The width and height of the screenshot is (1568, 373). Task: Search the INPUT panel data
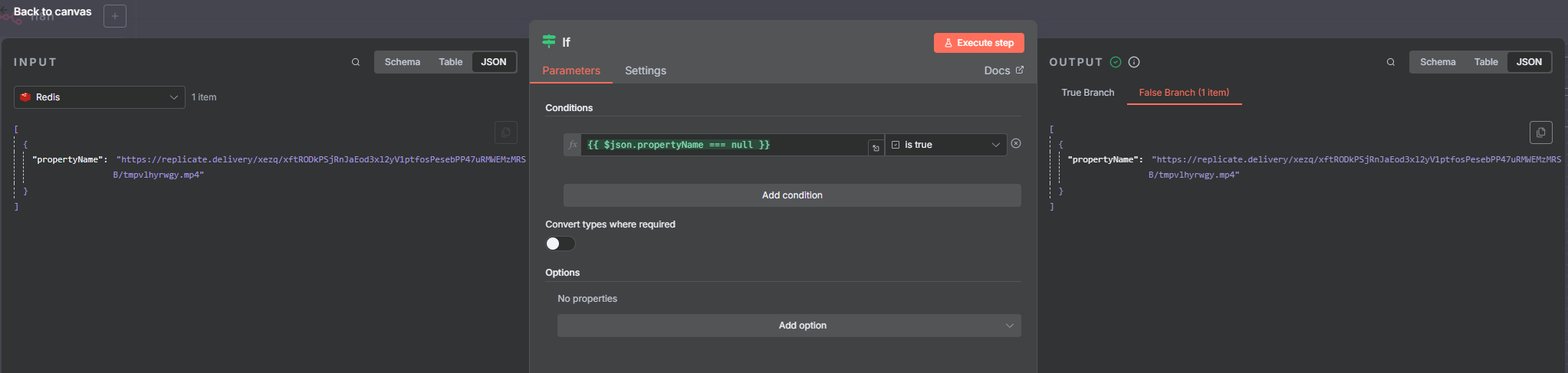[x=356, y=62]
